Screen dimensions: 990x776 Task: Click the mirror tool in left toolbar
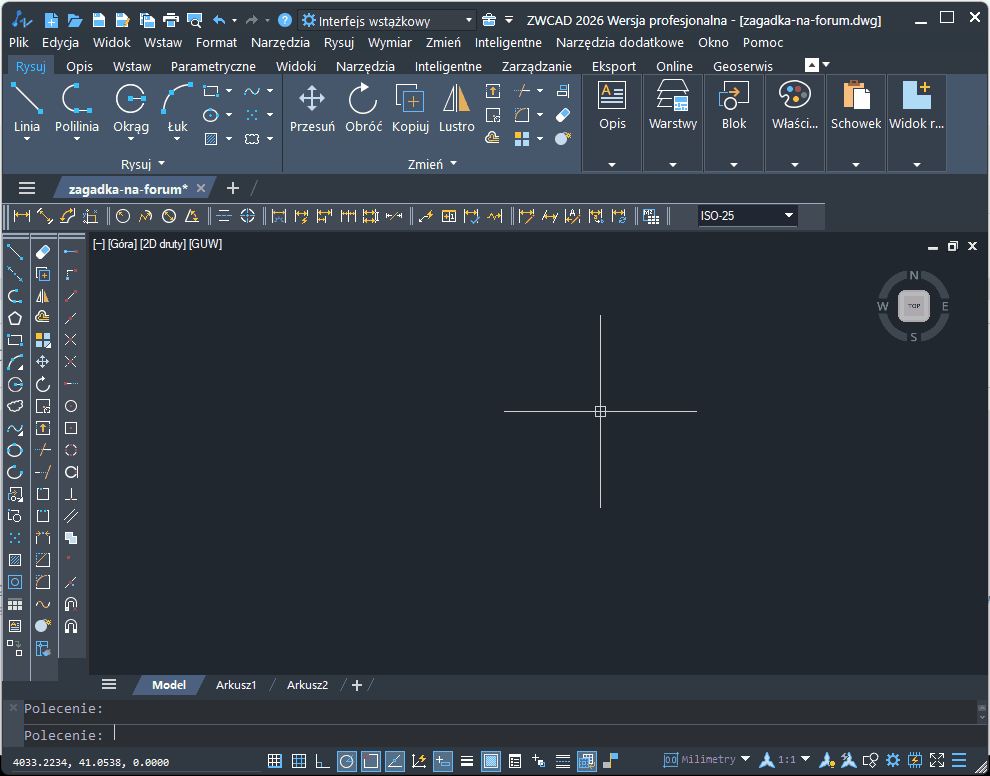tap(43, 296)
